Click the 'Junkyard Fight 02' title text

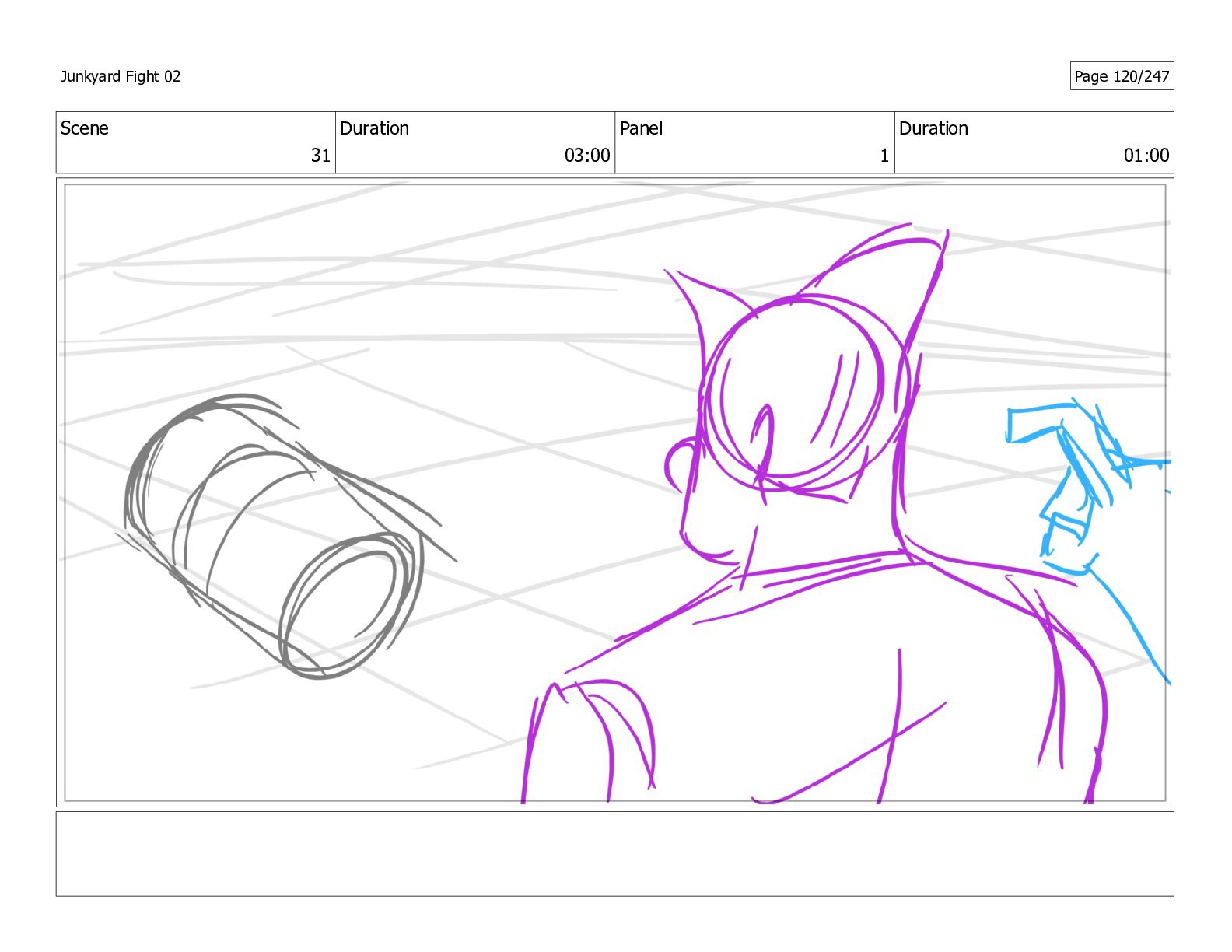pyautogui.click(x=121, y=76)
